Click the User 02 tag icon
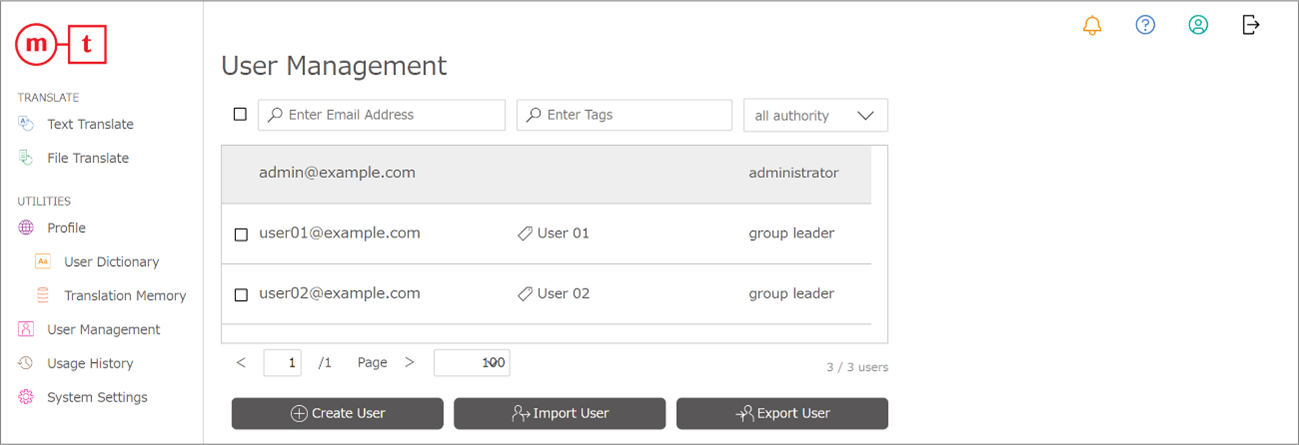 tap(524, 294)
